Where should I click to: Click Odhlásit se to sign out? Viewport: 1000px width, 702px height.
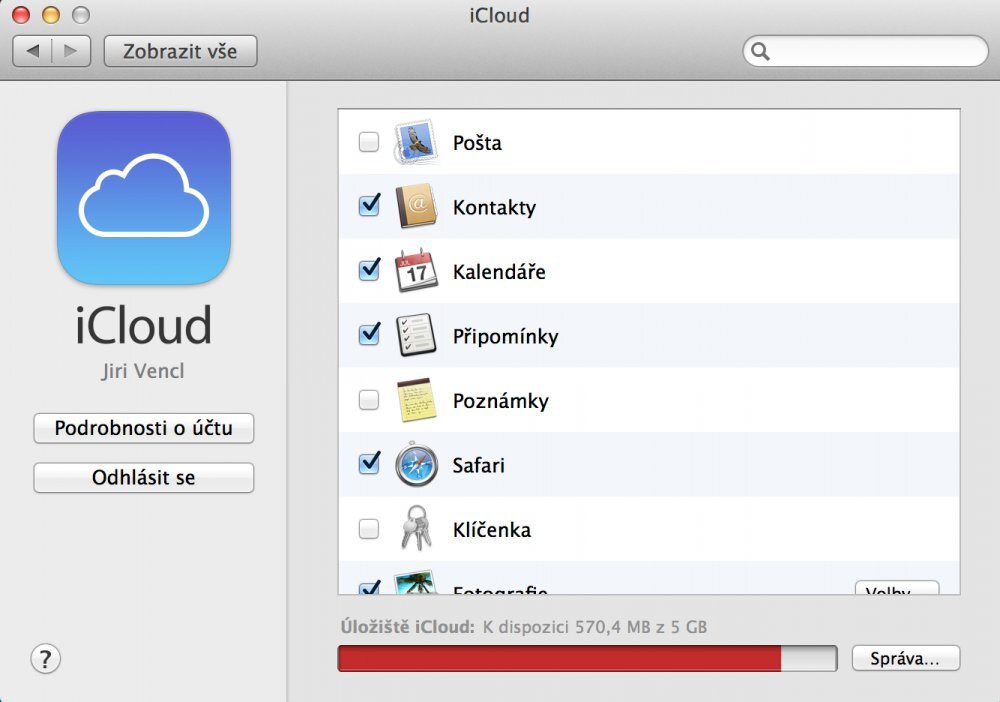(143, 478)
